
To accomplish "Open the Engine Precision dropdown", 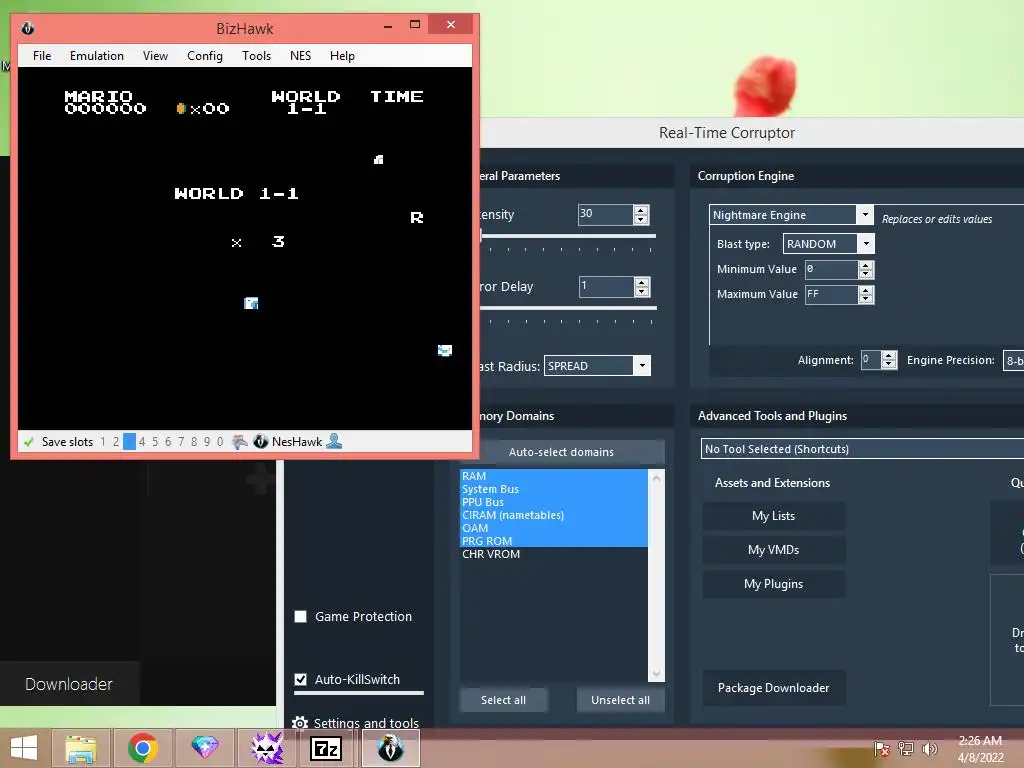I will (1014, 360).
